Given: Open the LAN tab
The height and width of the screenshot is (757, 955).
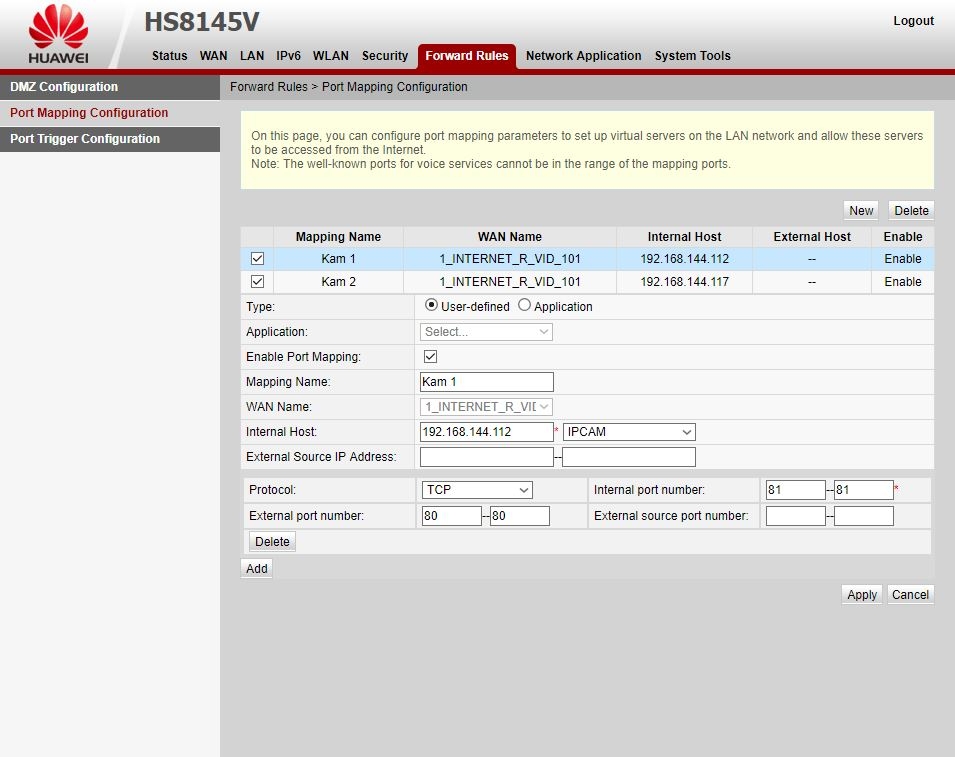Looking at the screenshot, I should (x=252, y=55).
